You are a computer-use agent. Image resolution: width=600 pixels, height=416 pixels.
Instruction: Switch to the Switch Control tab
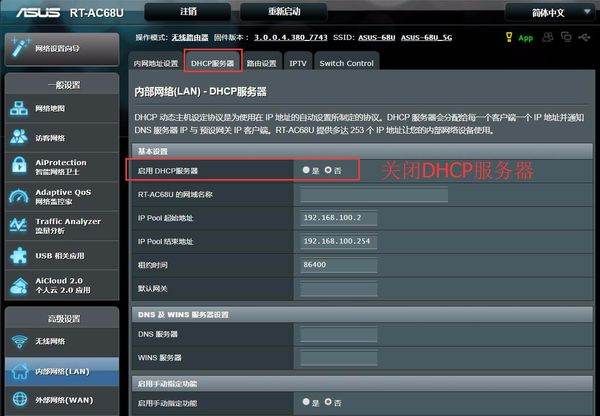point(346,63)
